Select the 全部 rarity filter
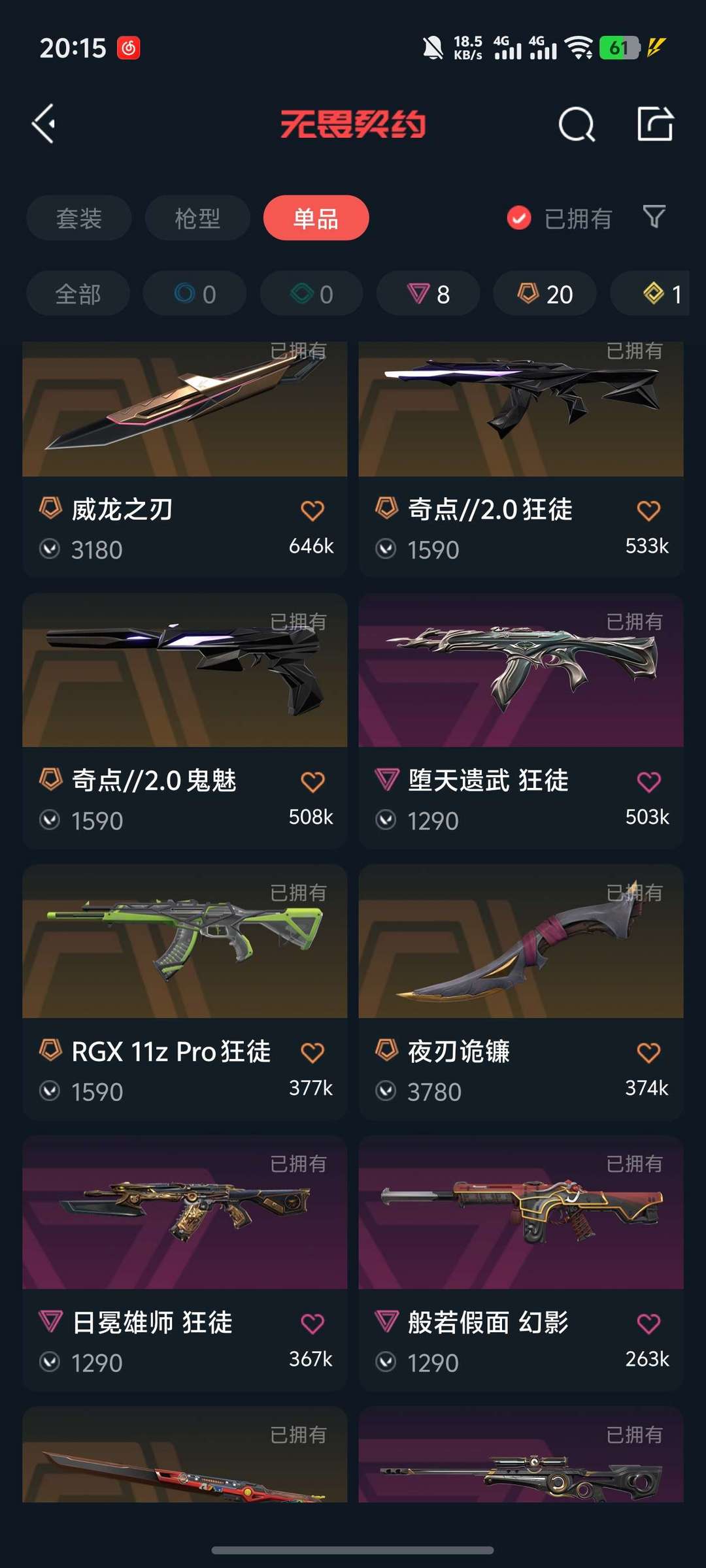 78,294
